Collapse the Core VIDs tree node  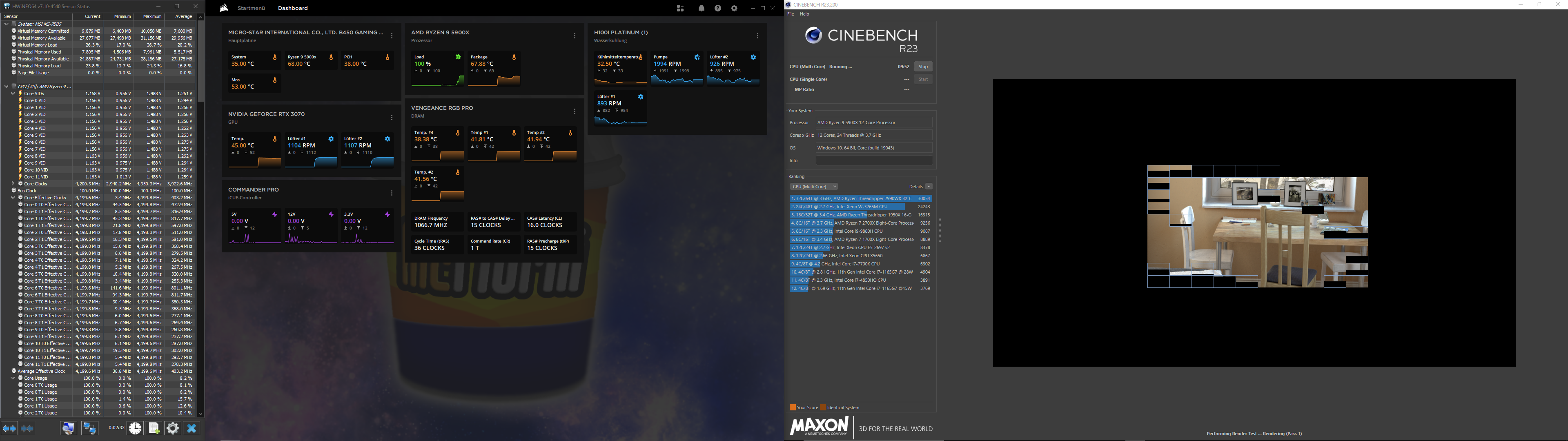(x=13, y=94)
